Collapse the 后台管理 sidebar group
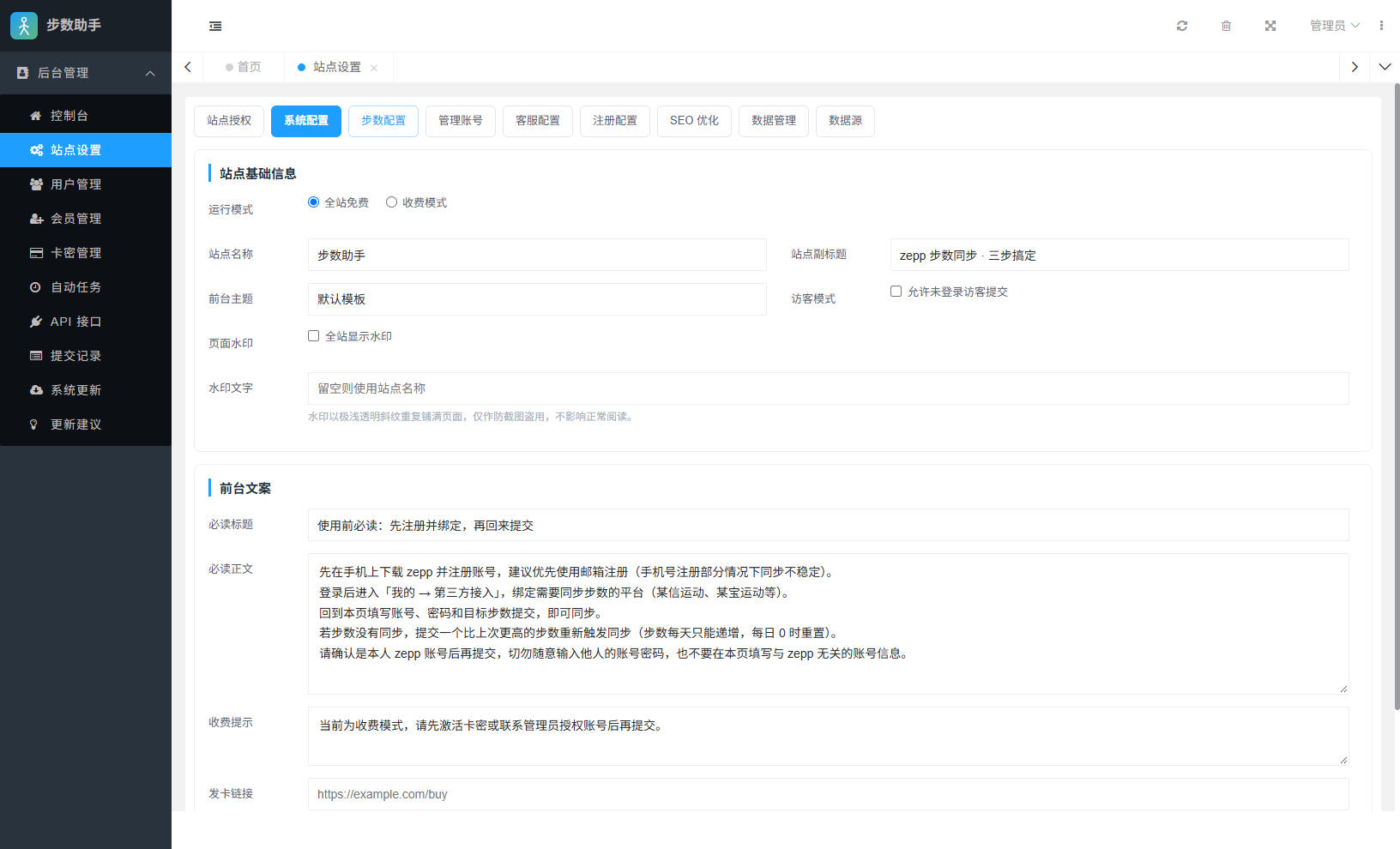Viewport: 1400px width, 849px height. click(x=86, y=73)
